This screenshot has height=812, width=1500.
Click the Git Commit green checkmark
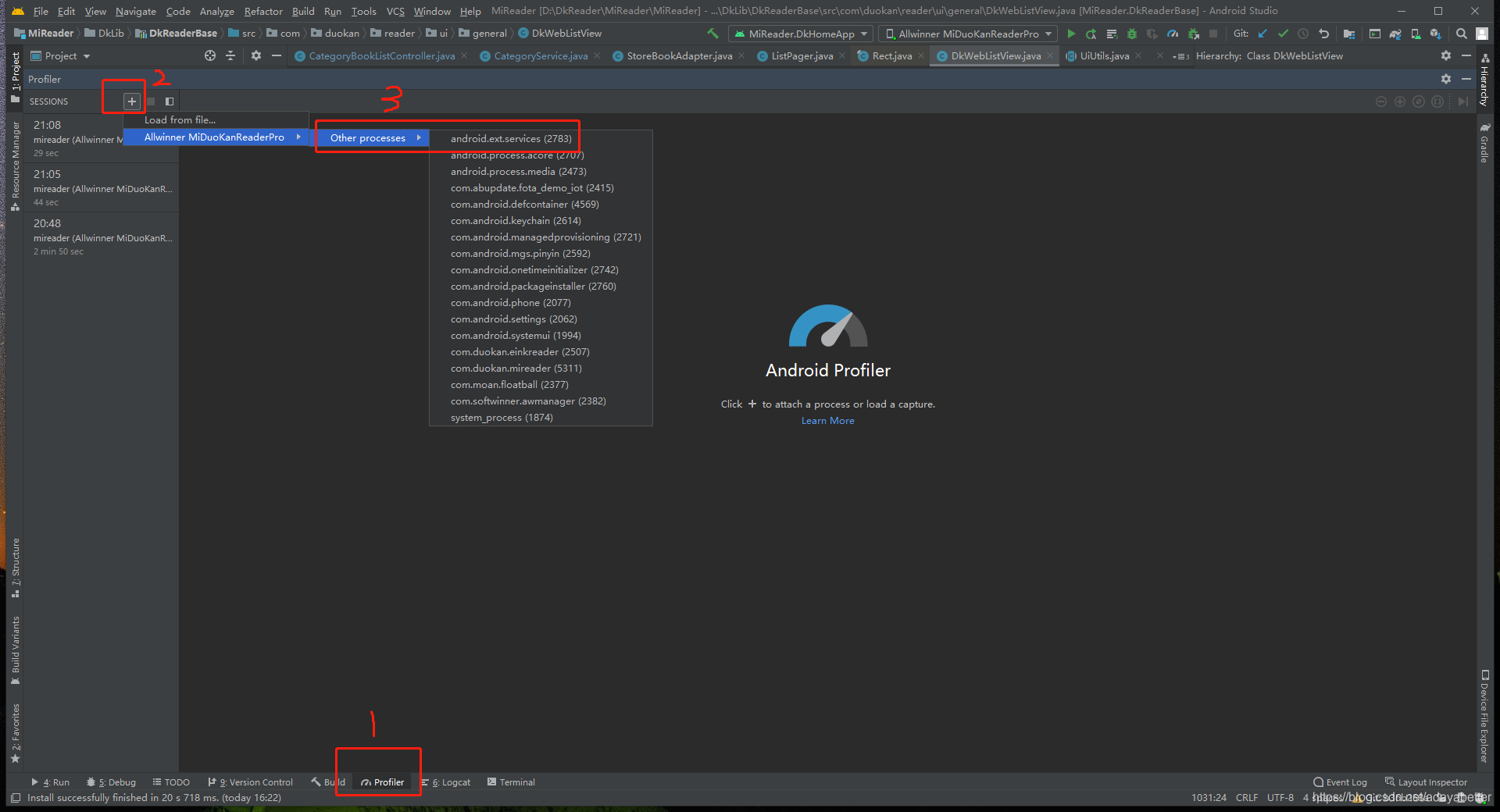[1283, 34]
